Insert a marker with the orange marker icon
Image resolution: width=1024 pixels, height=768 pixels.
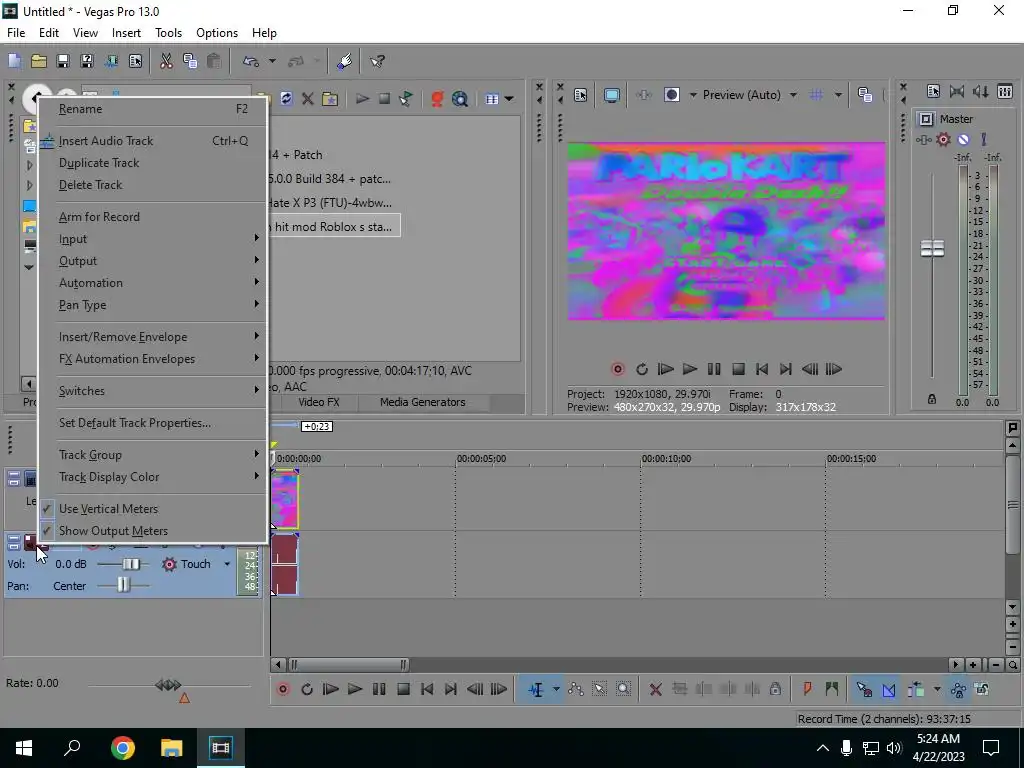click(x=807, y=689)
